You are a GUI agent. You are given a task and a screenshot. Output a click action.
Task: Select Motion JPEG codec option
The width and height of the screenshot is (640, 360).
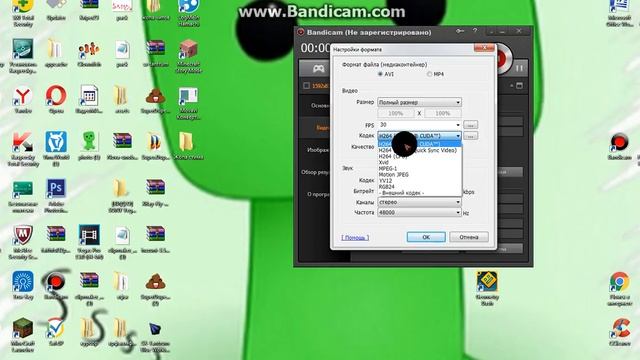(x=419, y=175)
